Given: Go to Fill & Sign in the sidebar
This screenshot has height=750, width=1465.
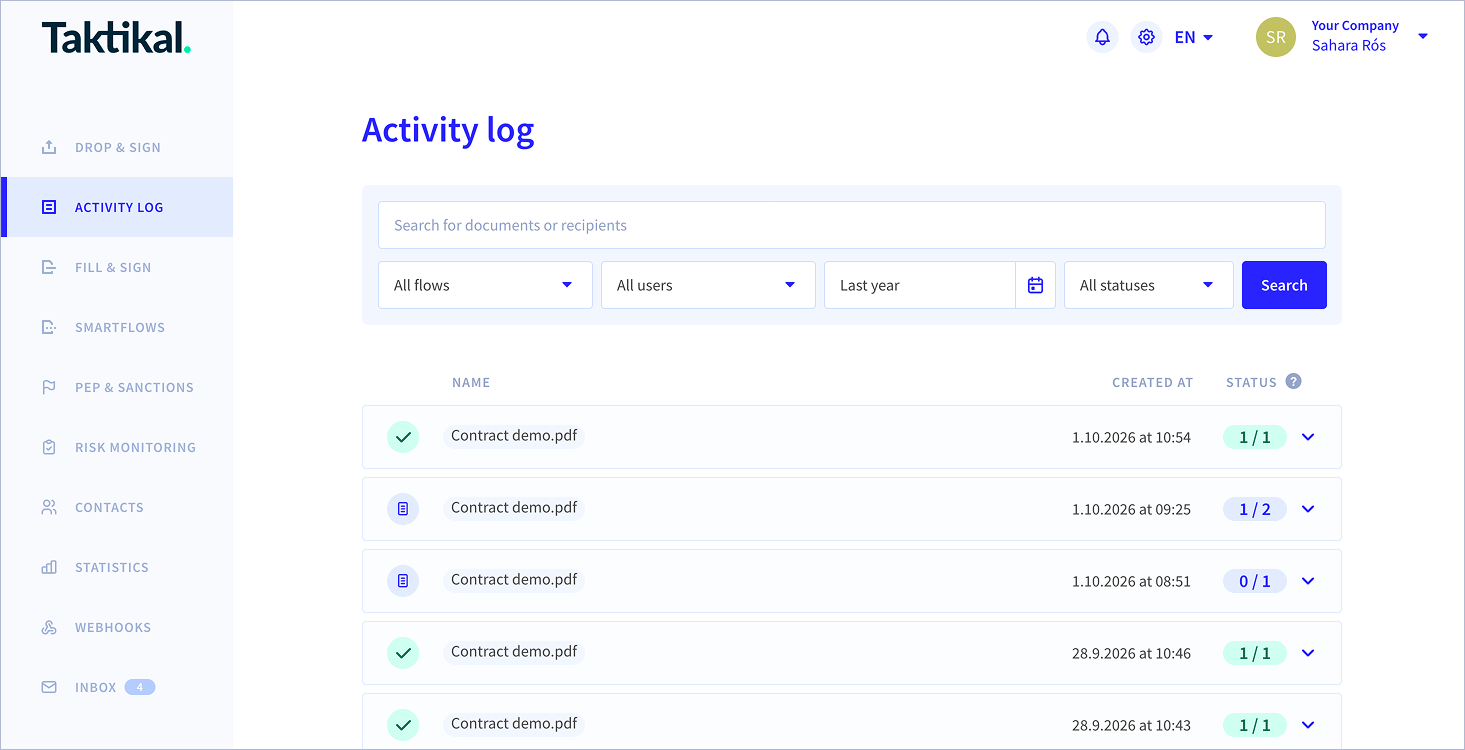Looking at the screenshot, I should (117, 267).
